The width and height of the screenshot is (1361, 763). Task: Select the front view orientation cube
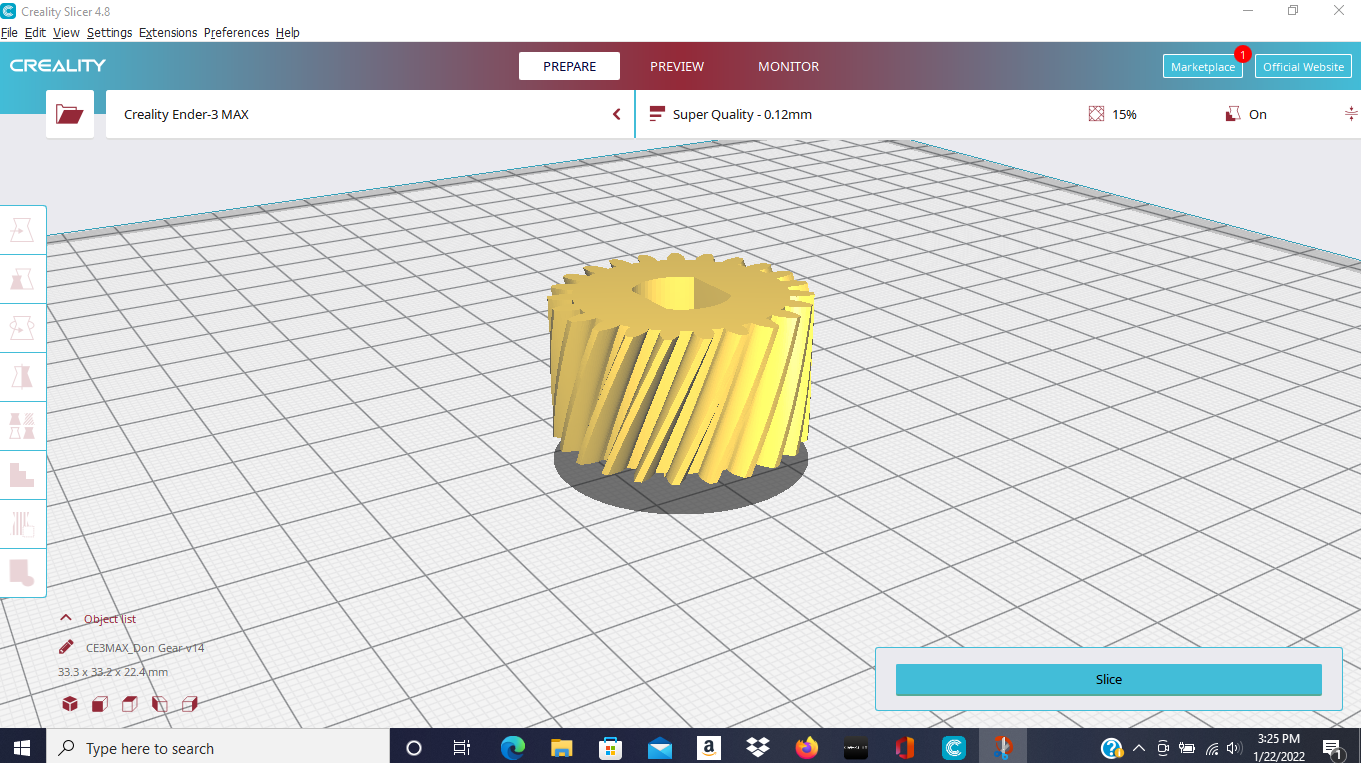pyautogui.click(x=99, y=703)
